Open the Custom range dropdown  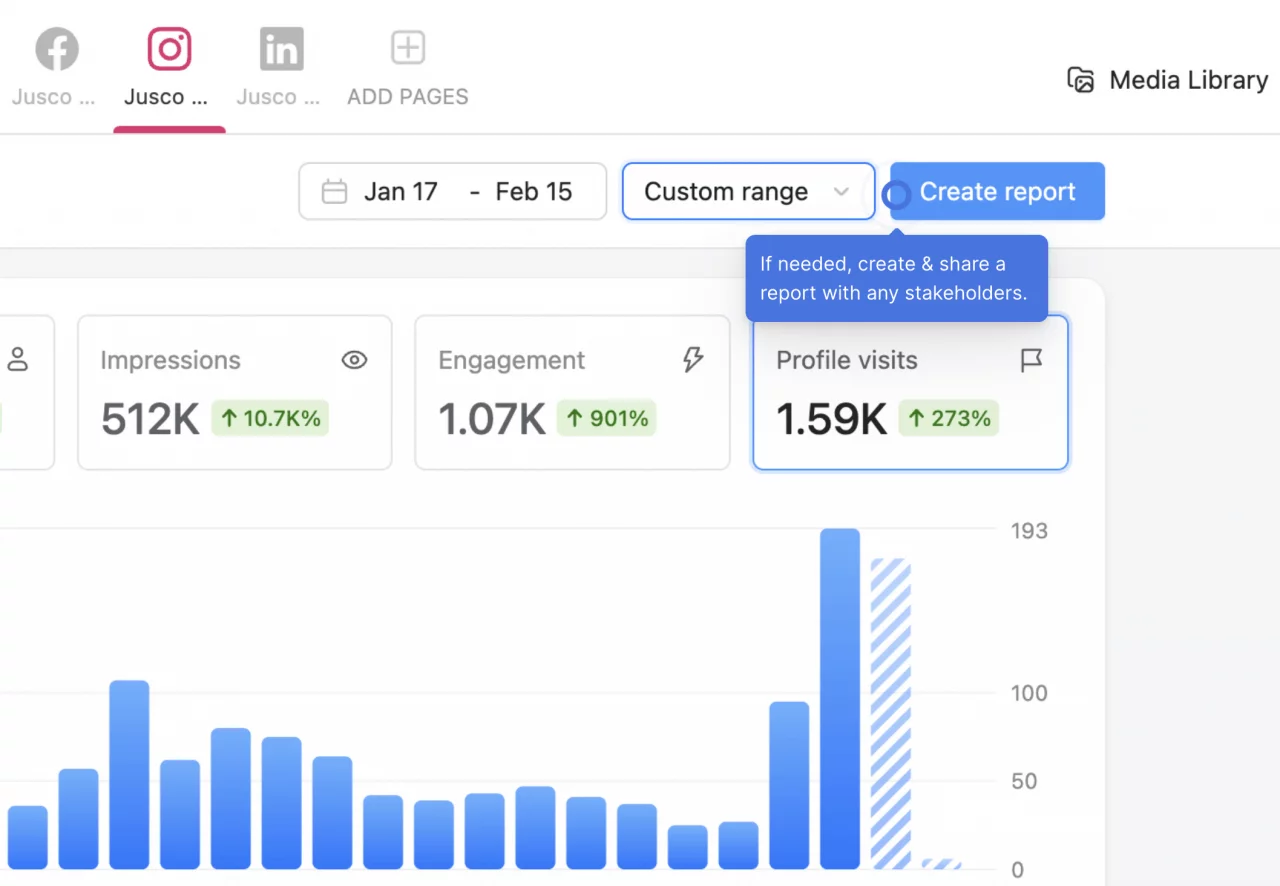click(x=748, y=191)
